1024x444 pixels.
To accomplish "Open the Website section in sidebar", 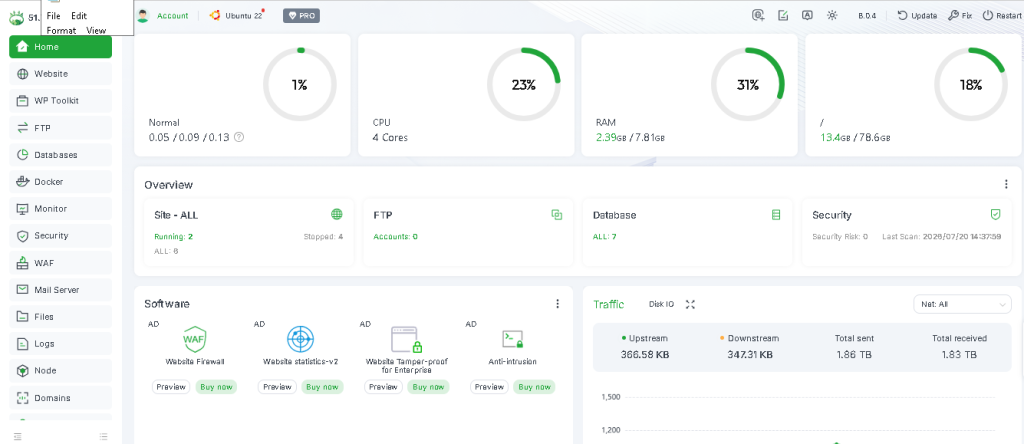I will coord(60,74).
